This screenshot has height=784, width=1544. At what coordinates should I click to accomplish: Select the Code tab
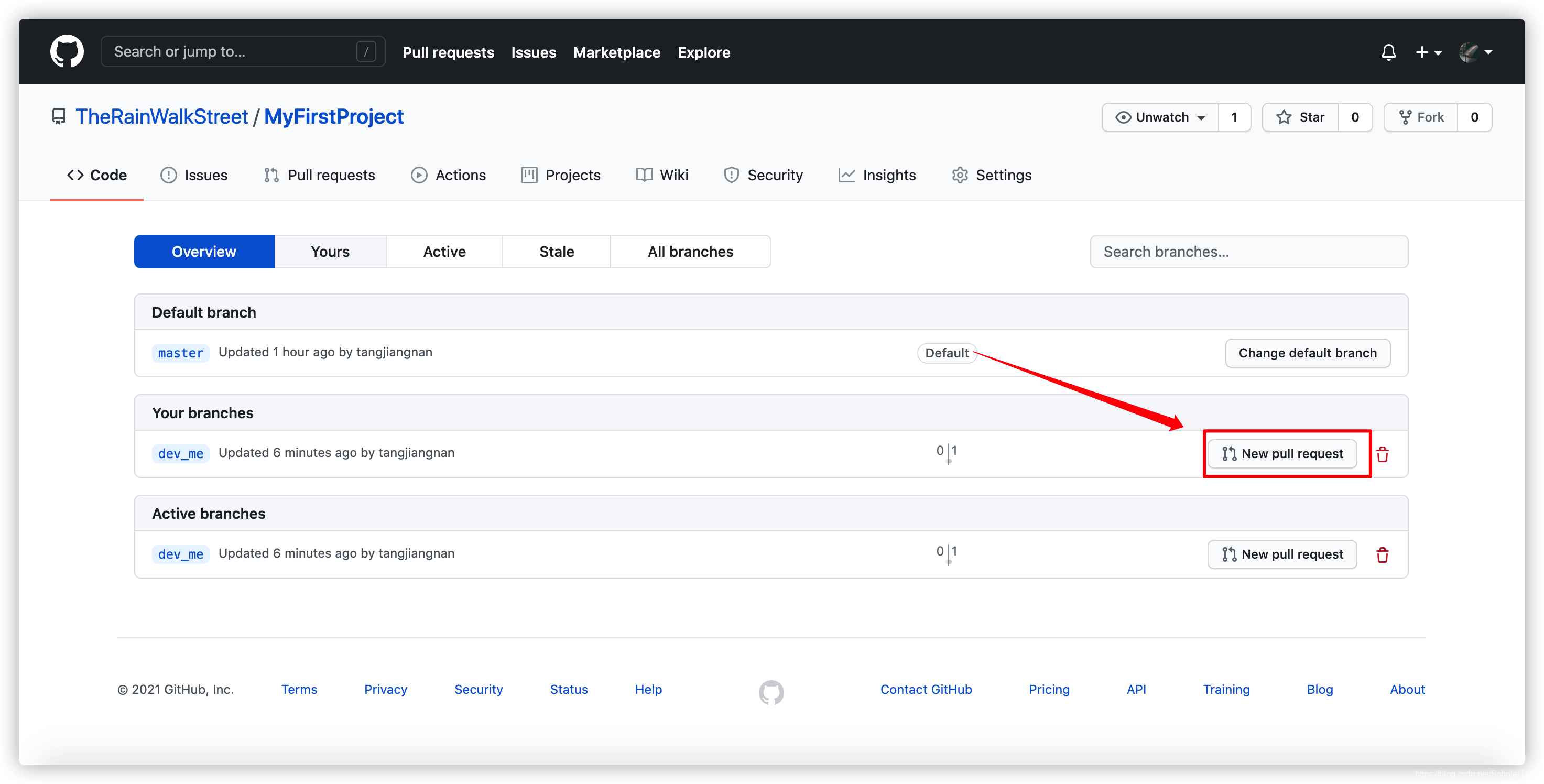(96, 175)
